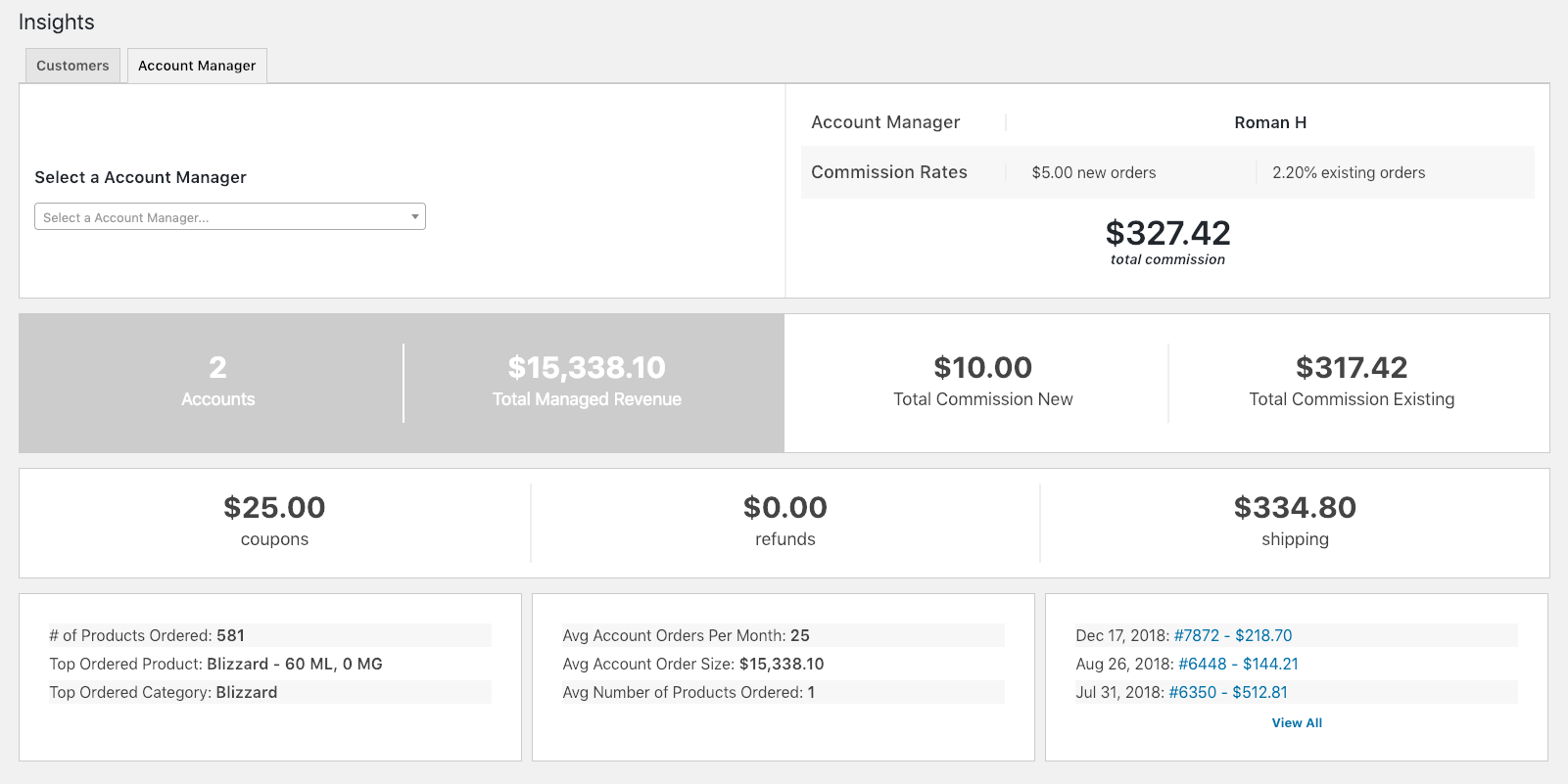
Task: Click the $25.00 coupons value
Action: click(274, 507)
